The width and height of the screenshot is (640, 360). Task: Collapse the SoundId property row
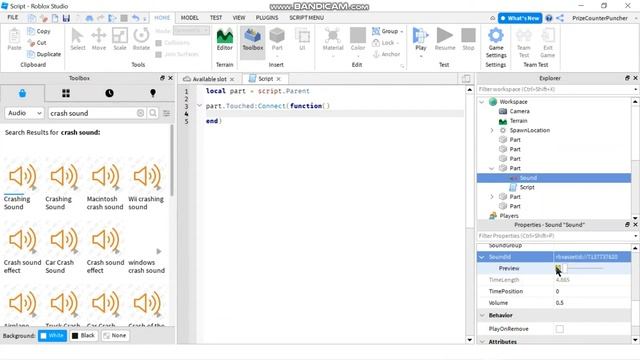482,257
